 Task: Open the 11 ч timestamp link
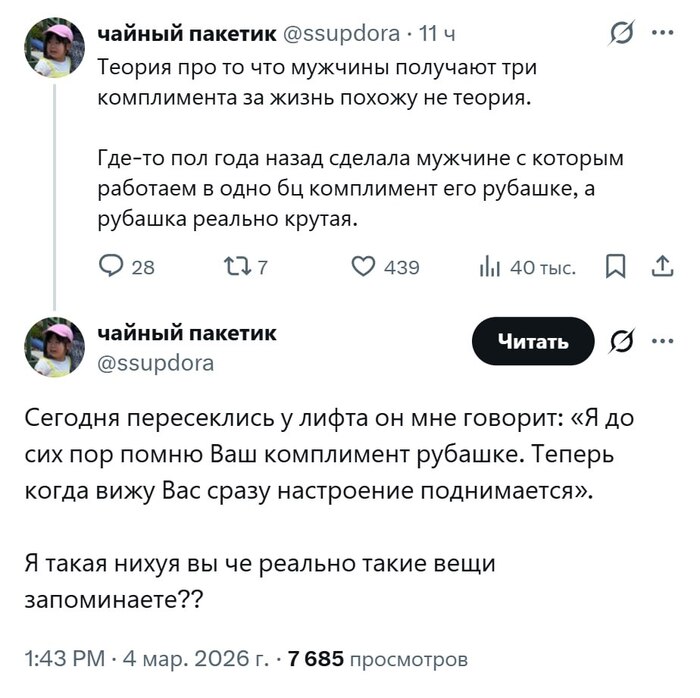tap(437, 35)
